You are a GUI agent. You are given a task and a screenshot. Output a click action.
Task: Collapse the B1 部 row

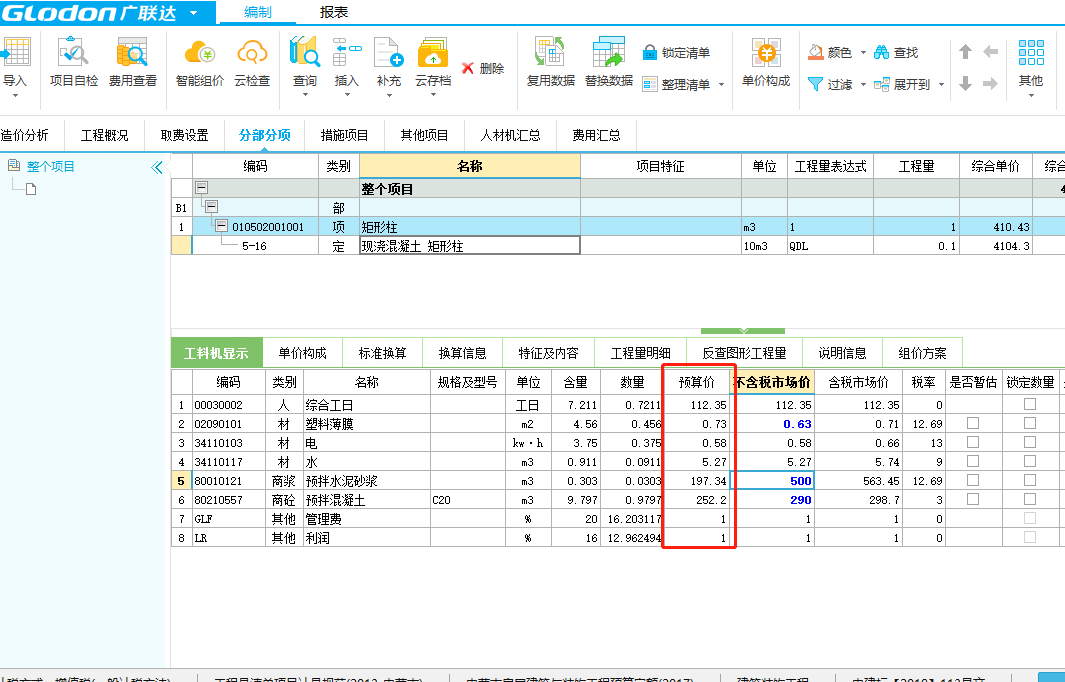211,207
